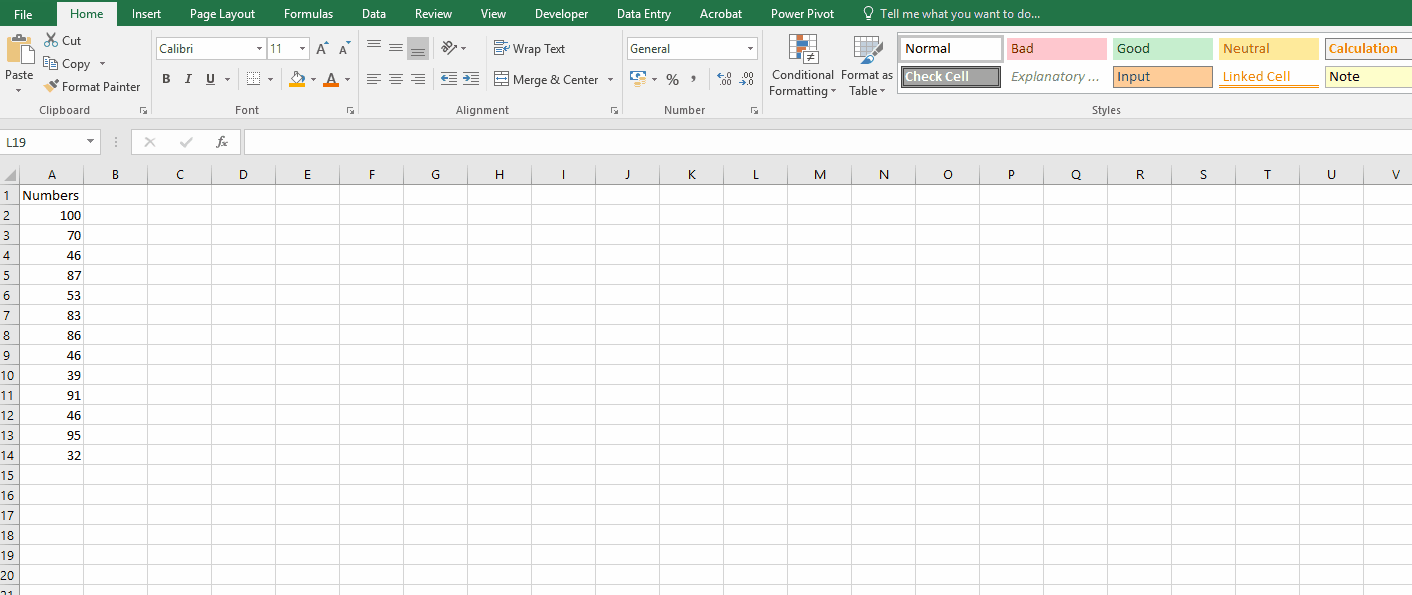Apply italic formatting
The image size is (1412, 595).
point(187,78)
